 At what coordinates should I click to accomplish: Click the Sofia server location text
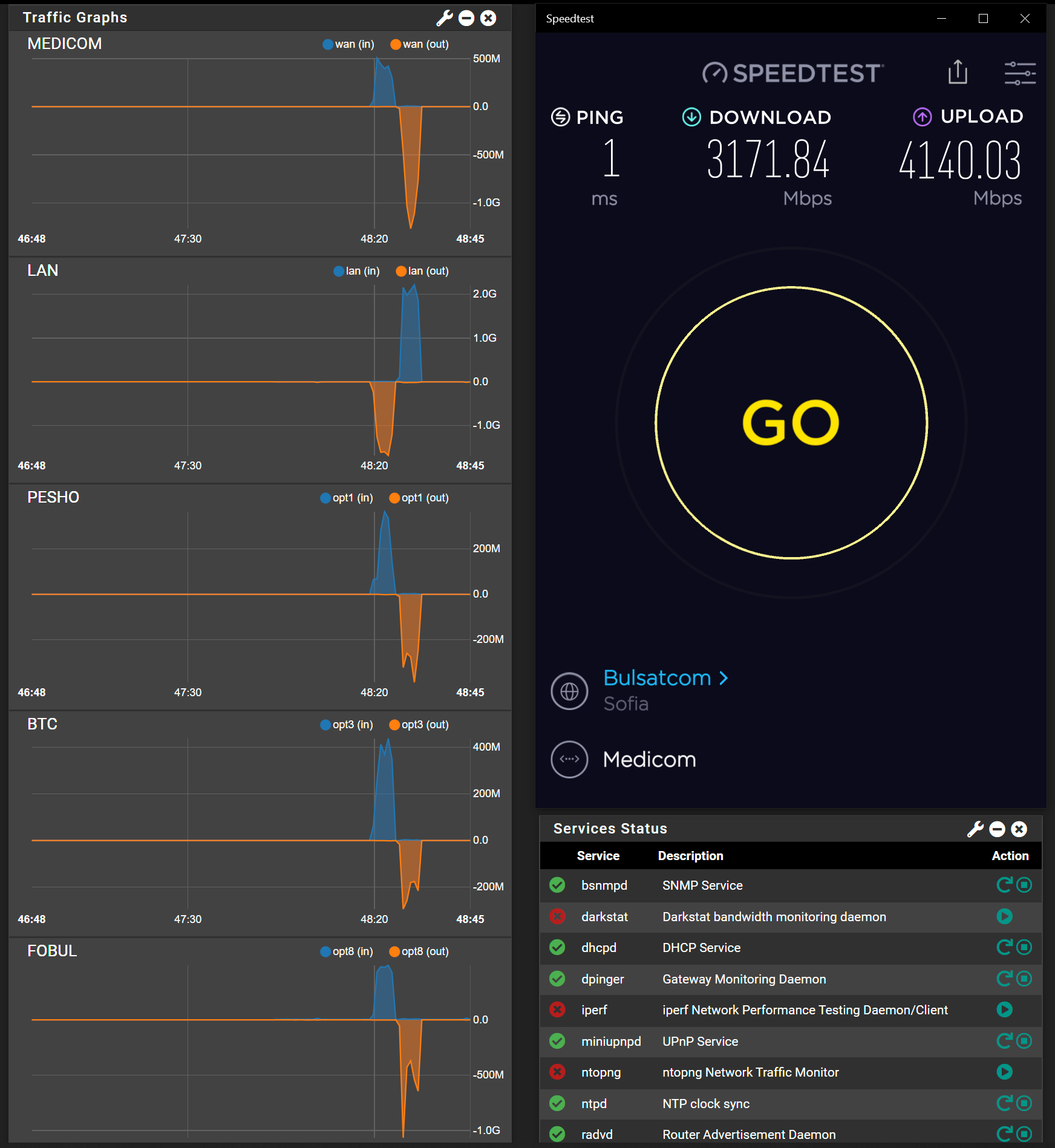625,704
